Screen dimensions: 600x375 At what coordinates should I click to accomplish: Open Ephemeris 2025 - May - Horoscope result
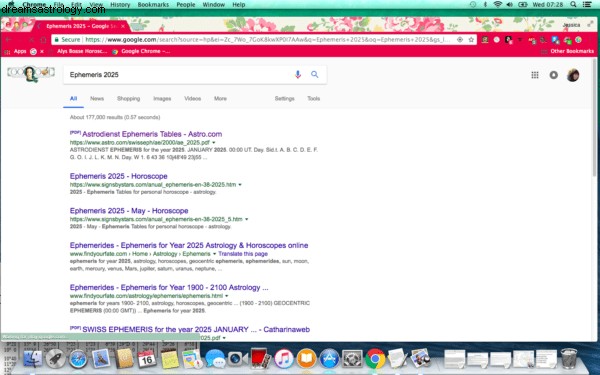click(x=129, y=210)
